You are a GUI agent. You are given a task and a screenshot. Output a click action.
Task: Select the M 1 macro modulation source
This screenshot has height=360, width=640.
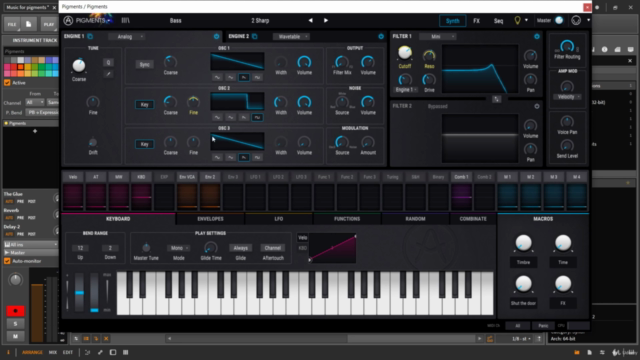click(507, 177)
